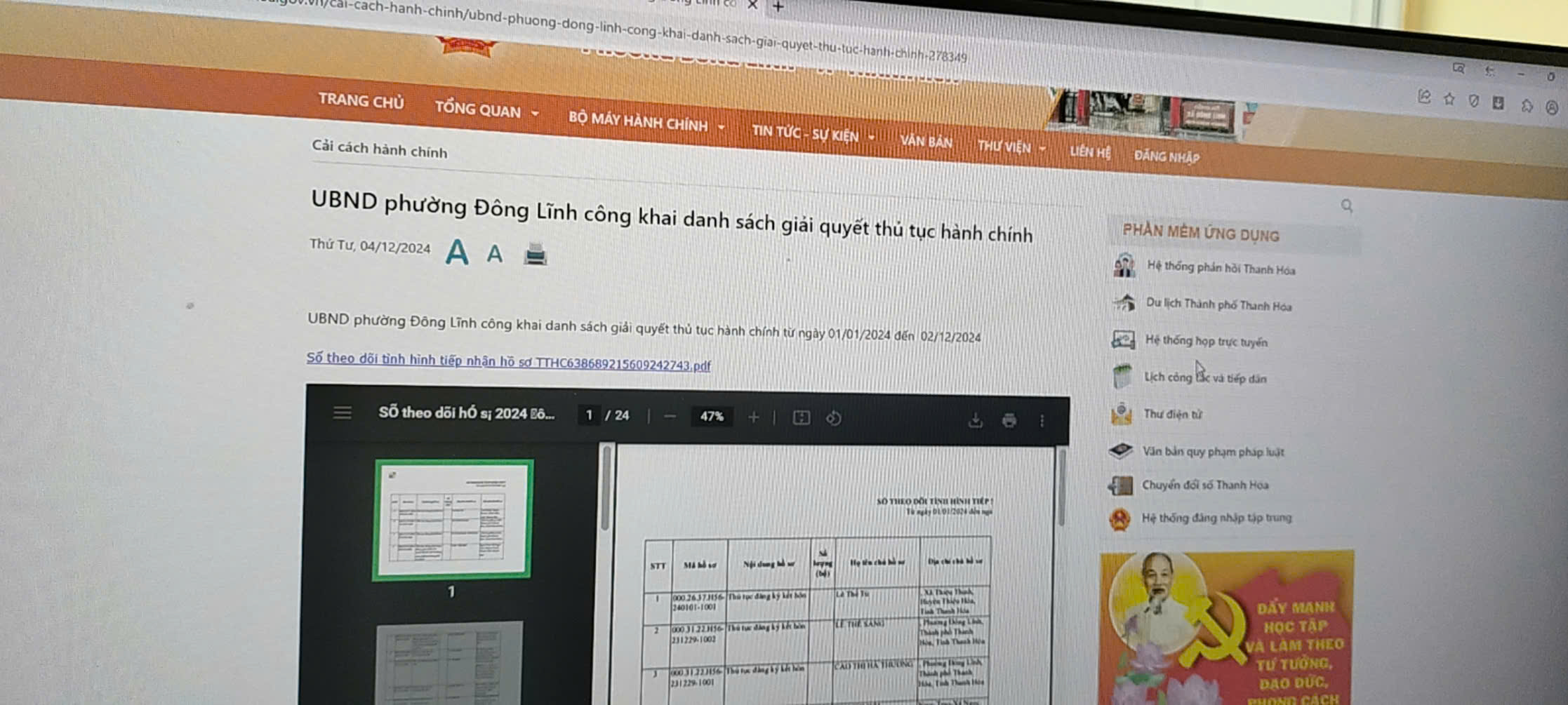The width and height of the screenshot is (1568, 705).
Task: Open the VĂN BẢN menu item
Action: point(926,142)
